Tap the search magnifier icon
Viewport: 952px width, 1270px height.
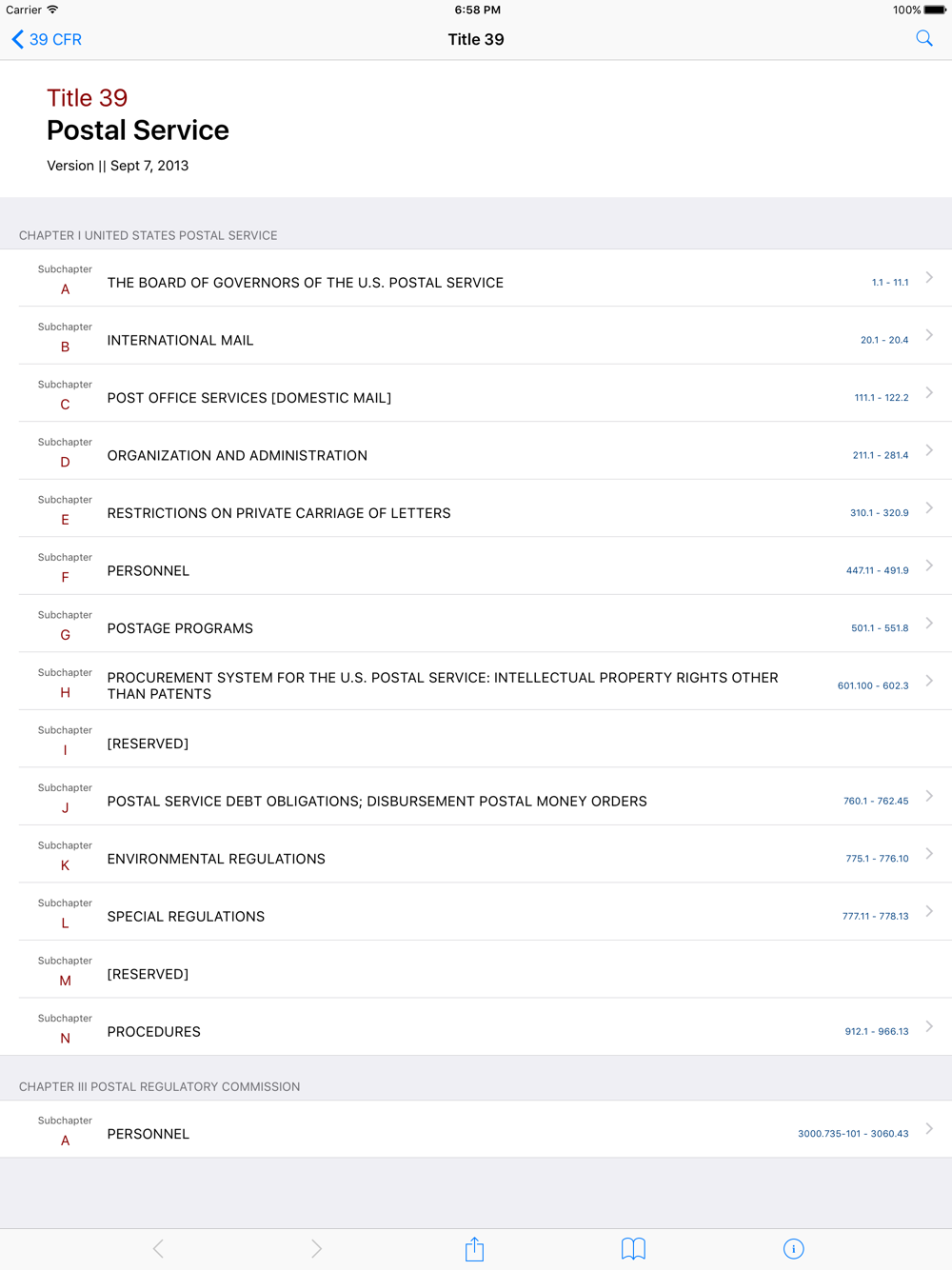924,38
